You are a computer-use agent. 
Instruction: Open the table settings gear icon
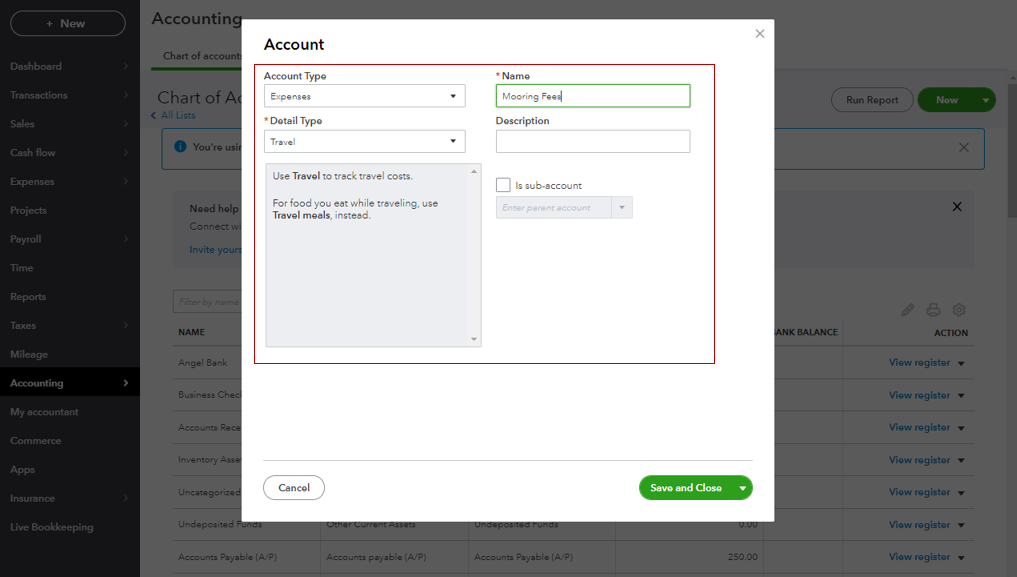tap(959, 310)
